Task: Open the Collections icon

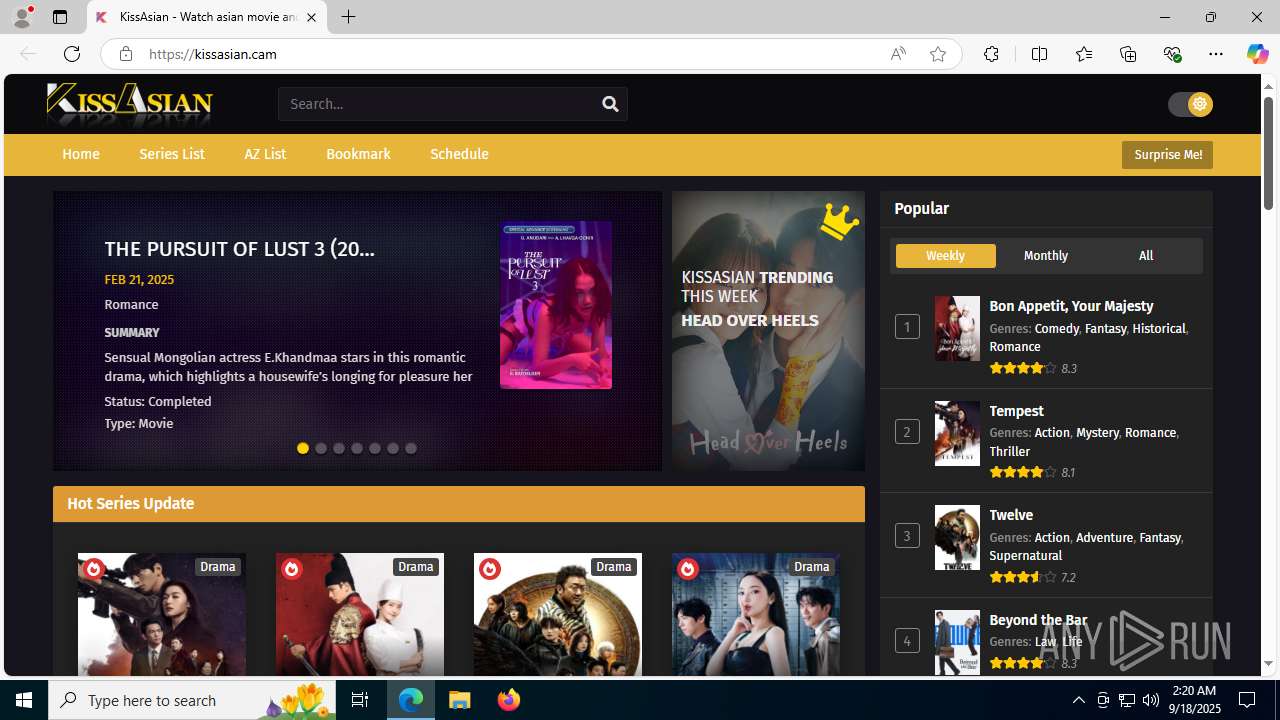Action: (x=1128, y=54)
